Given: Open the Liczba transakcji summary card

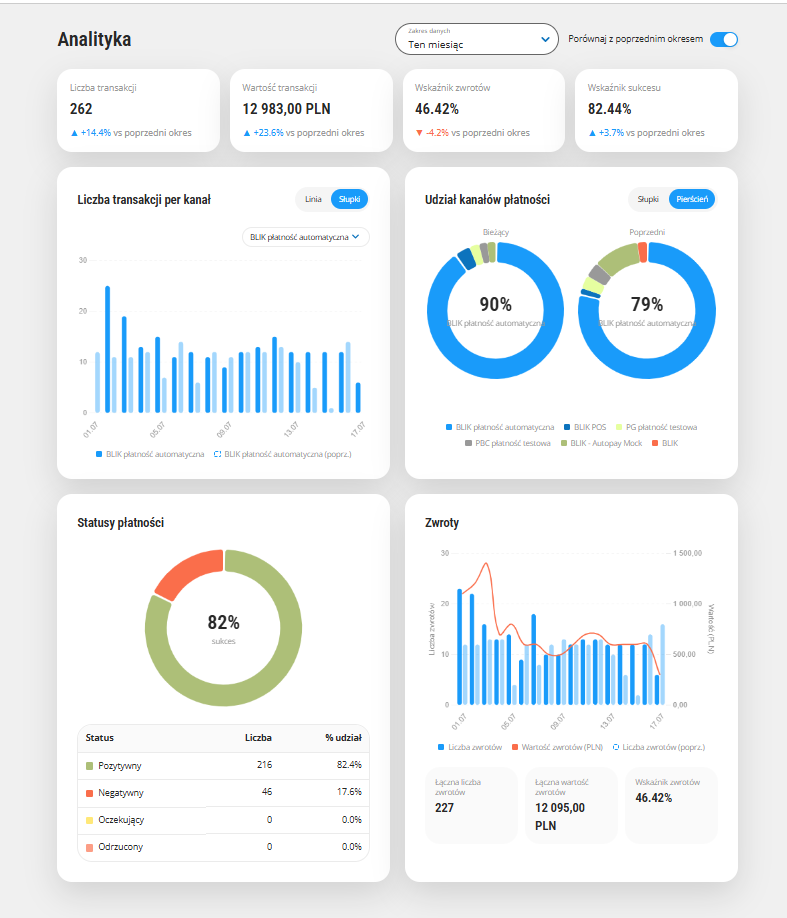Looking at the screenshot, I should 138,111.
